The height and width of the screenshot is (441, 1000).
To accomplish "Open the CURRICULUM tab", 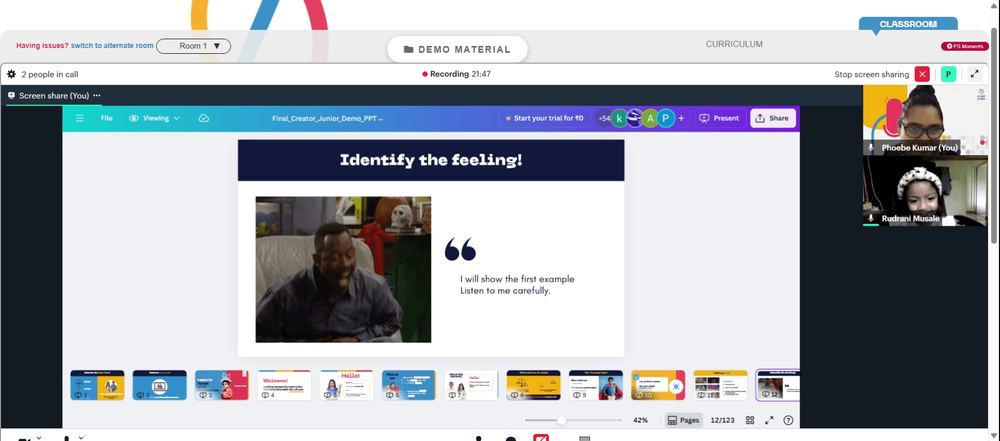I will pyautogui.click(x=734, y=44).
